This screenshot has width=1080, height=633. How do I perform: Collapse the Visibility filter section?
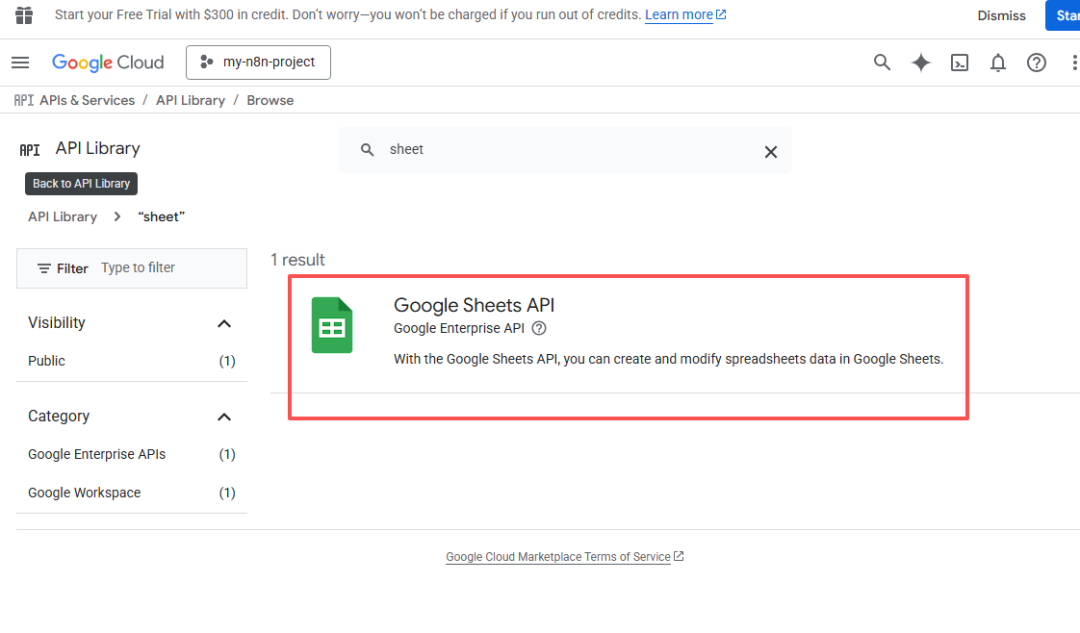coord(224,323)
